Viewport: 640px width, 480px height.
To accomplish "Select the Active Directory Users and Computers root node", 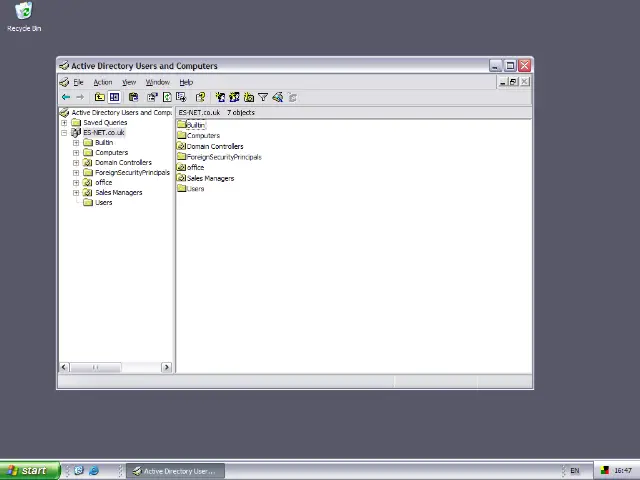I will click(x=121, y=112).
